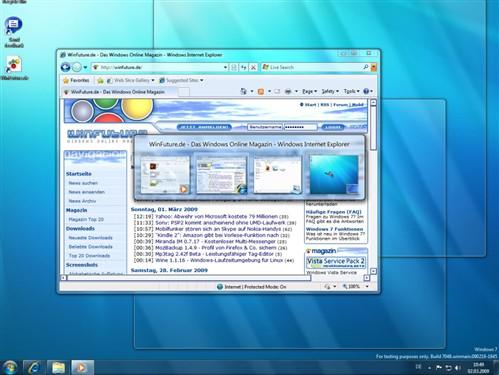Open the Miranda IM 0.7.17 article

tap(215, 241)
